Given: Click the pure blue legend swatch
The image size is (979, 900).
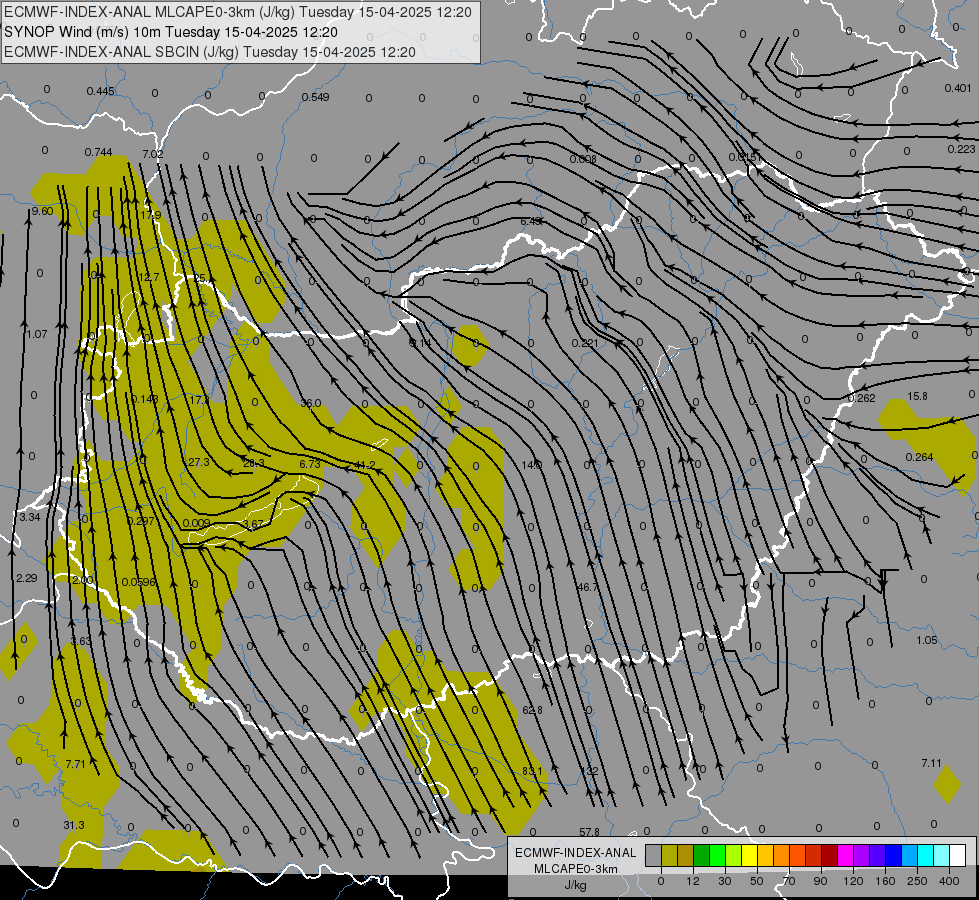Looking at the screenshot, I should [893, 856].
